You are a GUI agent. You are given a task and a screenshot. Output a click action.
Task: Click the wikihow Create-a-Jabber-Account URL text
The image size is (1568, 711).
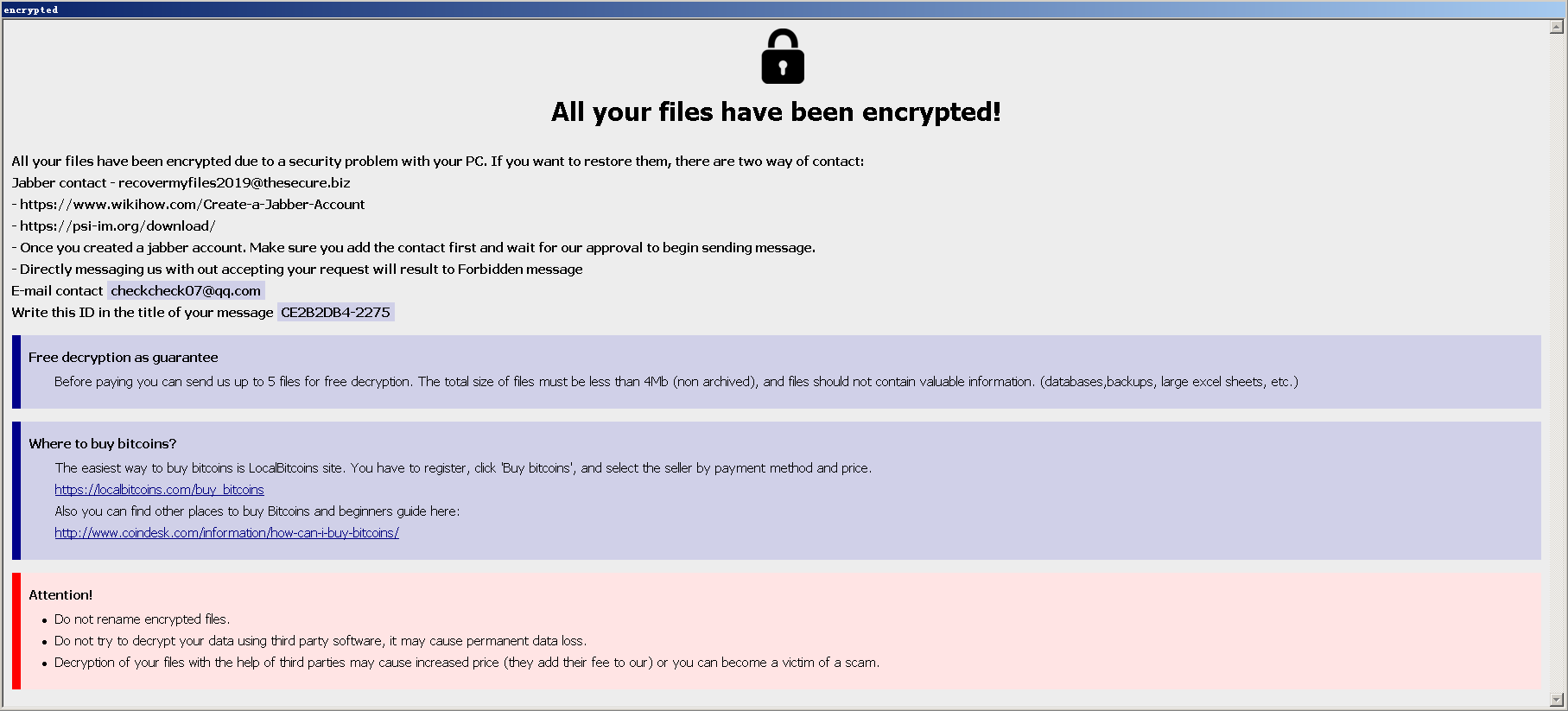tap(192, 205)
